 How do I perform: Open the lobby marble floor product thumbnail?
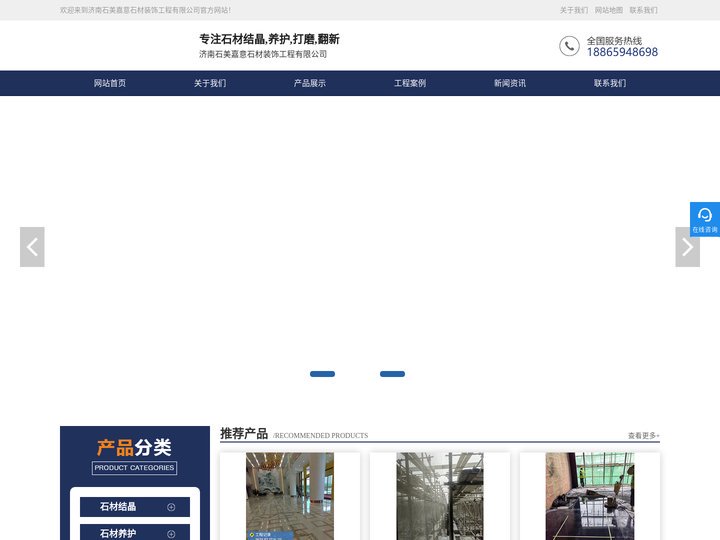pyautogui.click(x=290, y=496)
